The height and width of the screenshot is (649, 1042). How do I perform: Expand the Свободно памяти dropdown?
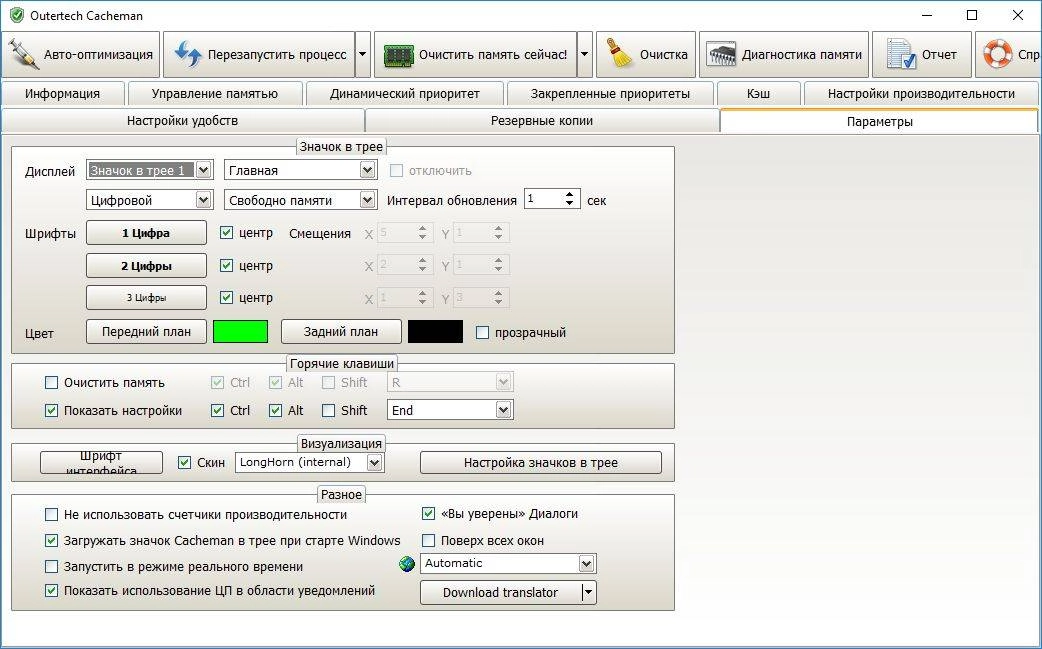tap(367, 200)
